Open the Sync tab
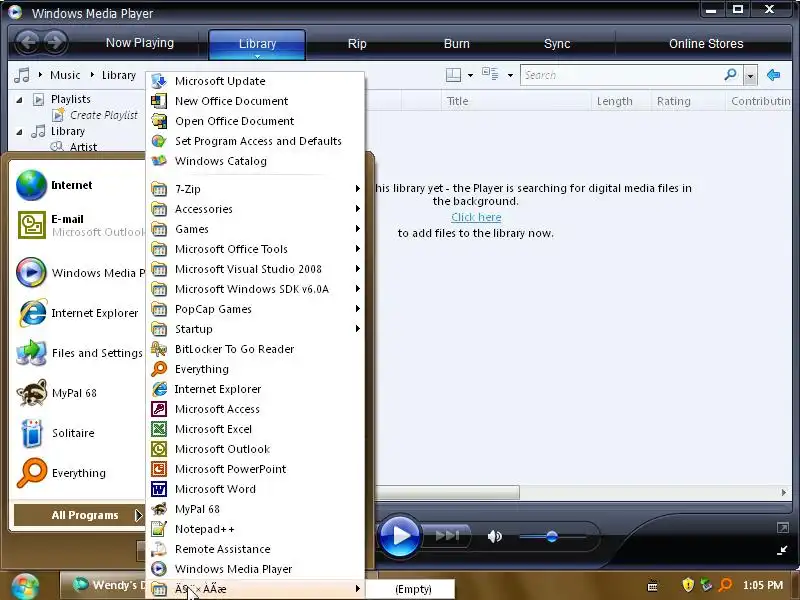The image size is (800, 600). click(x=557, y=43)
